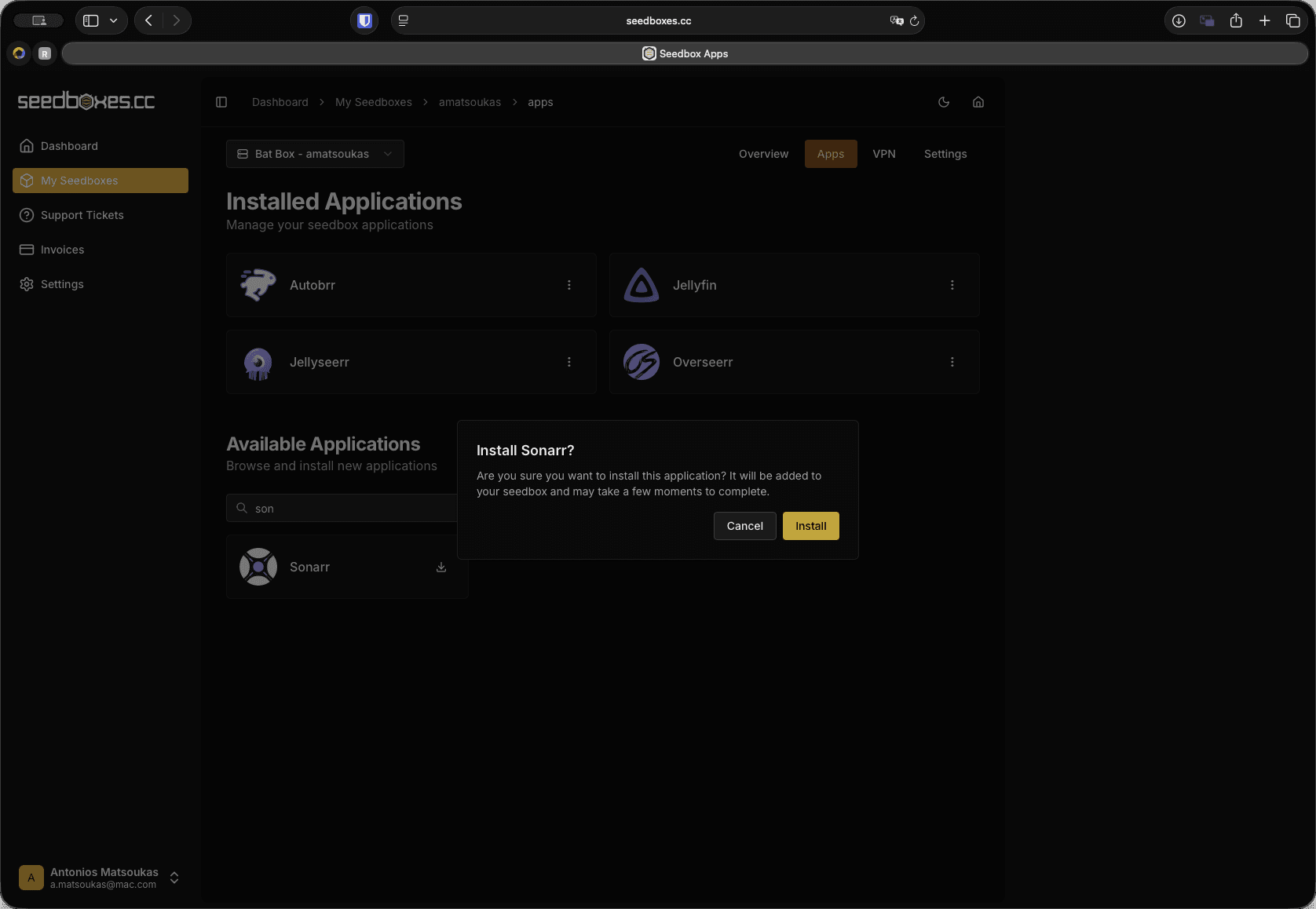
Task: Cancel the Install Sonarr dialog
Action: click(744, 526)
